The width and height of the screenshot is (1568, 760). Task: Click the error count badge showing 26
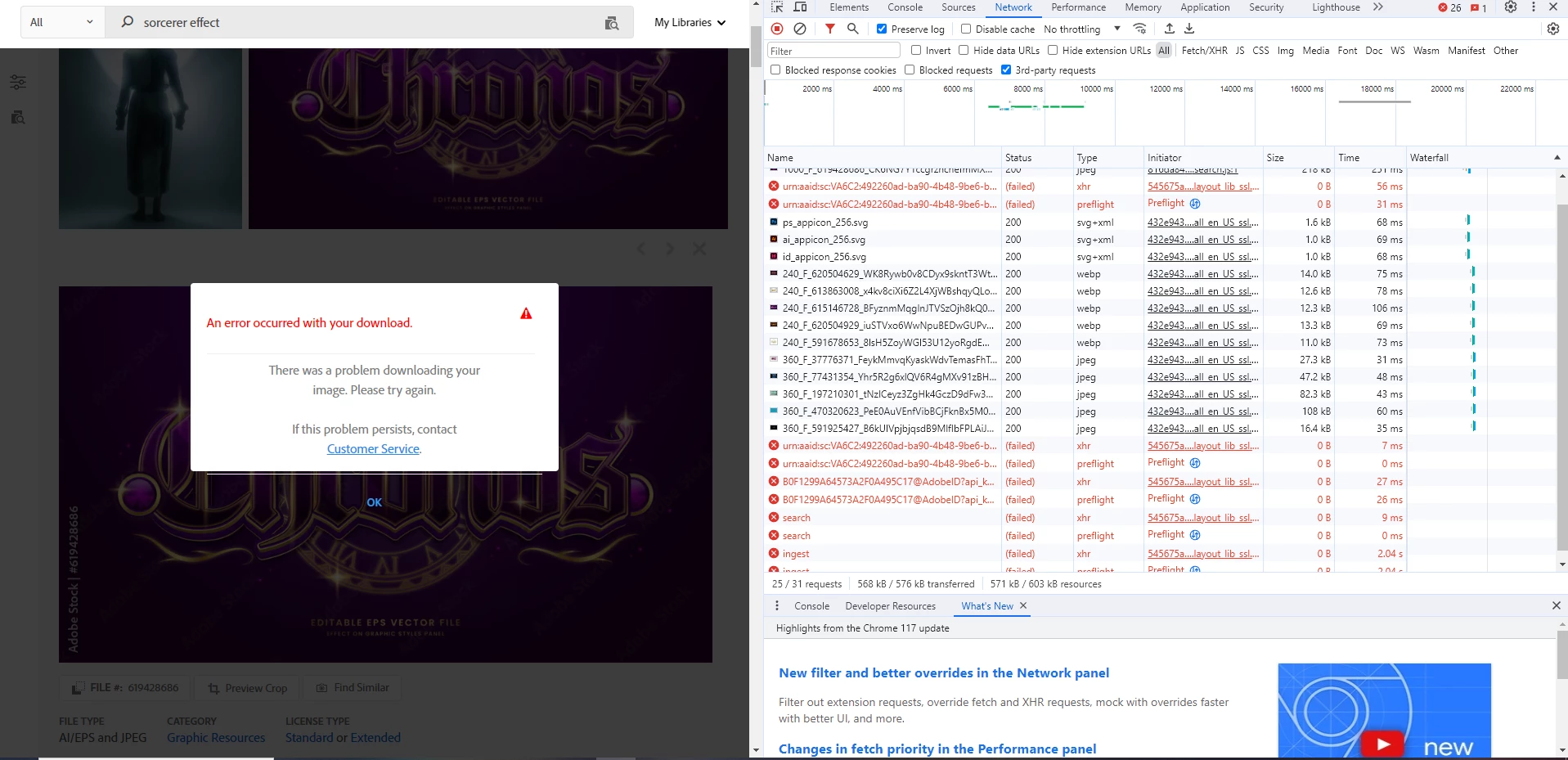[x=1449, y=7]
